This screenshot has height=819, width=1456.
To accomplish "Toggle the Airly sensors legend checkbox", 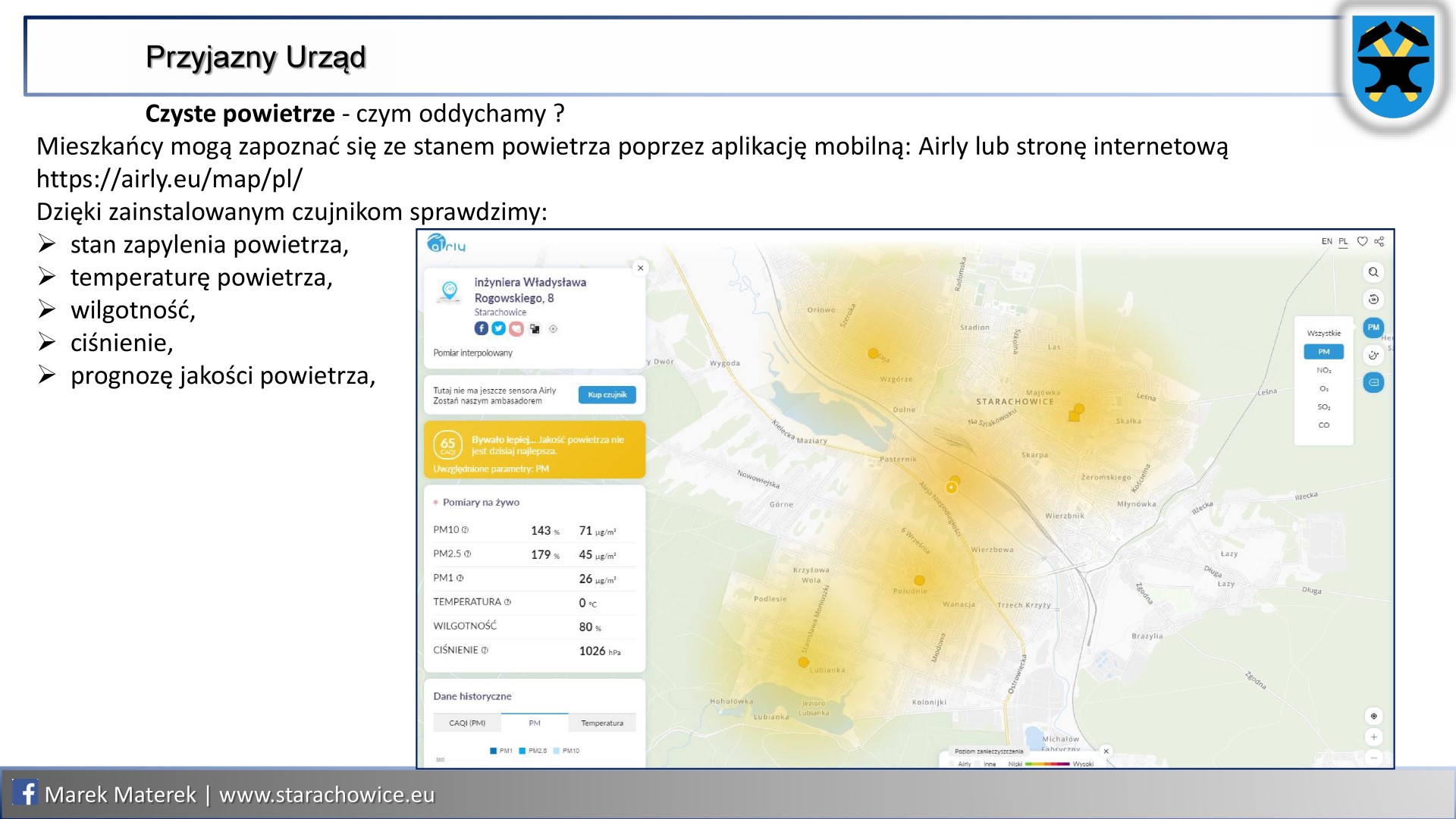I will tap(952, 764).
